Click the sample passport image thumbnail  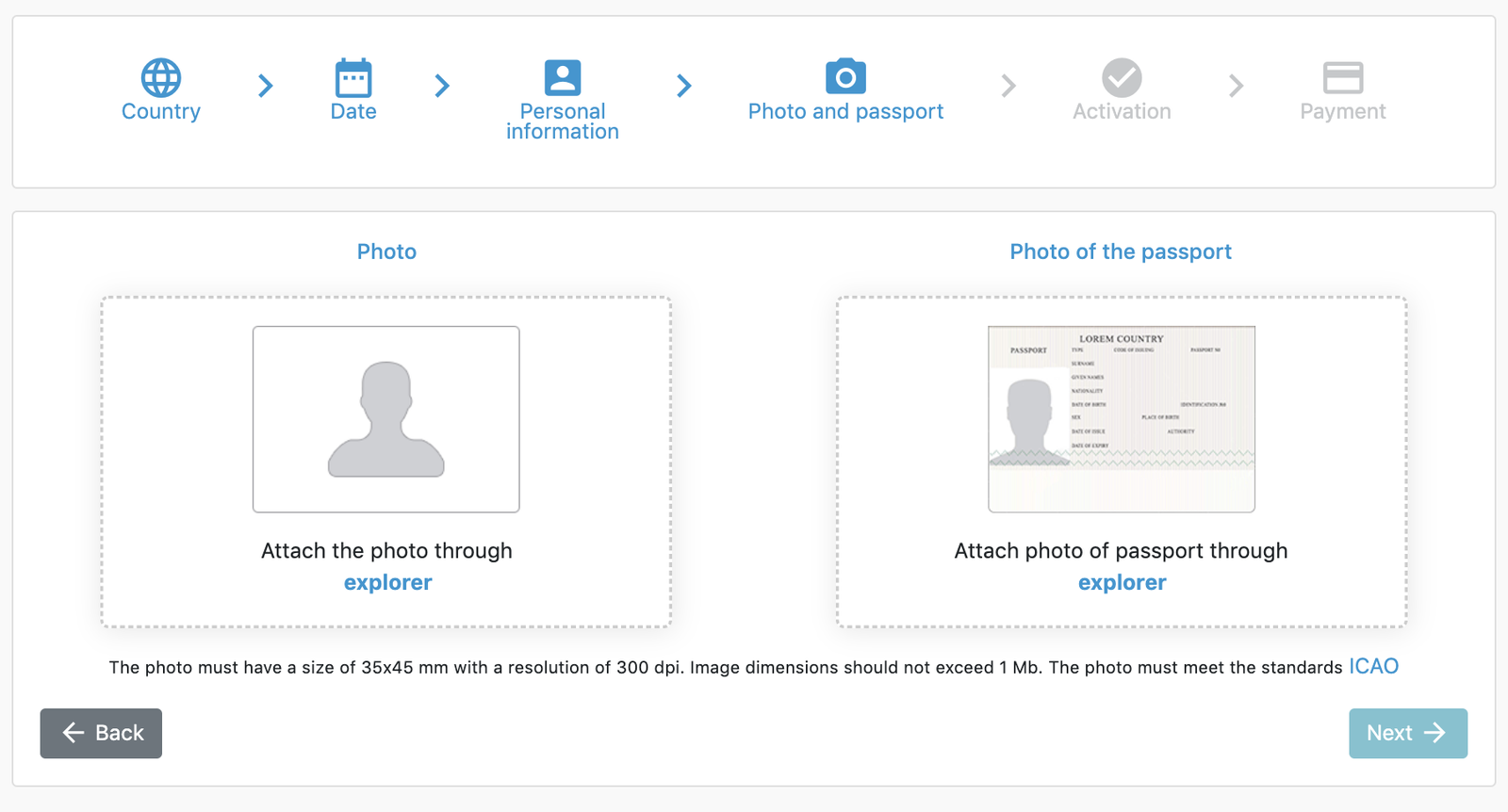pos(1121,419)
